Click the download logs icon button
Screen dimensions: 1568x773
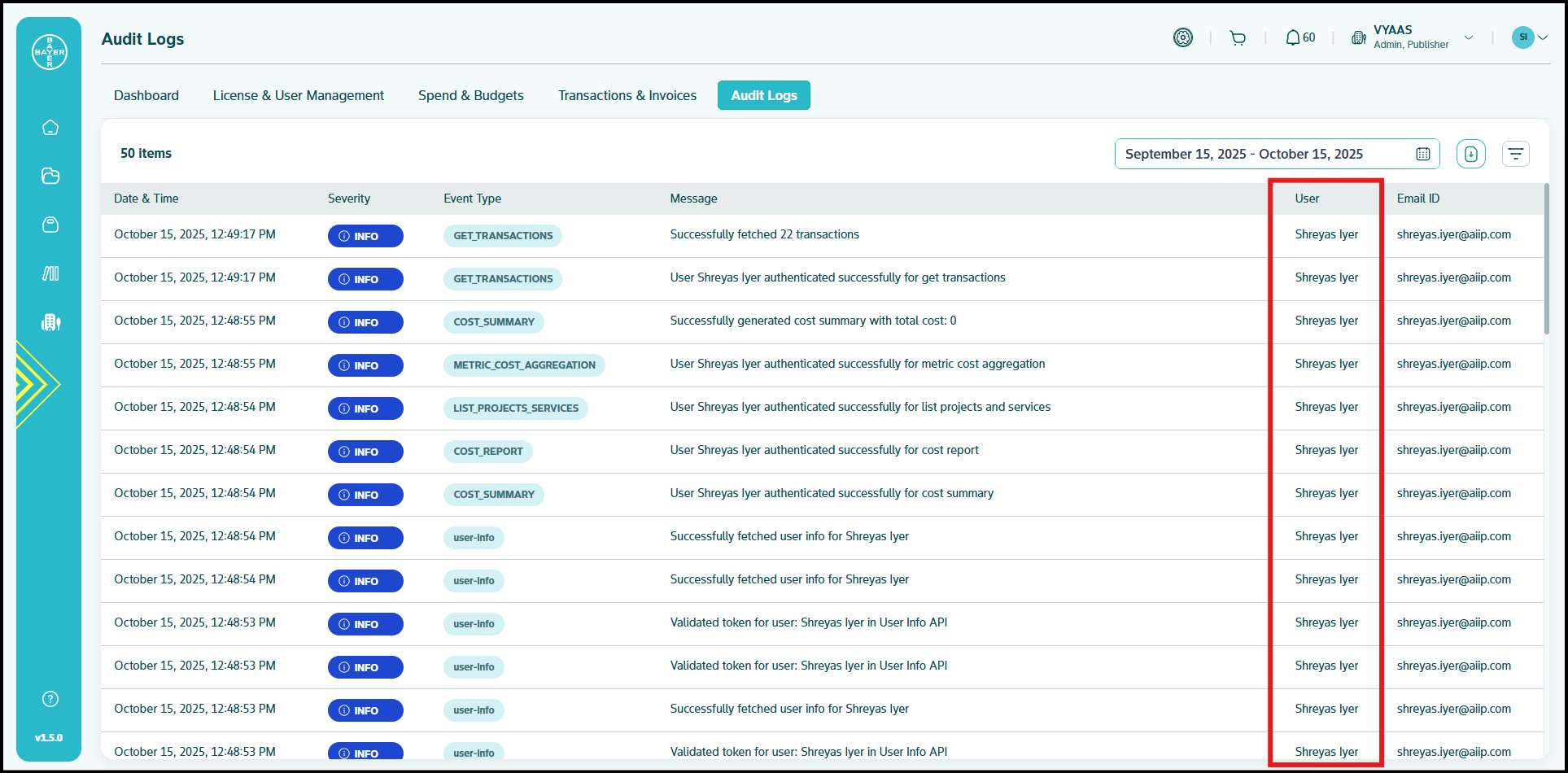coord(1470,154)
